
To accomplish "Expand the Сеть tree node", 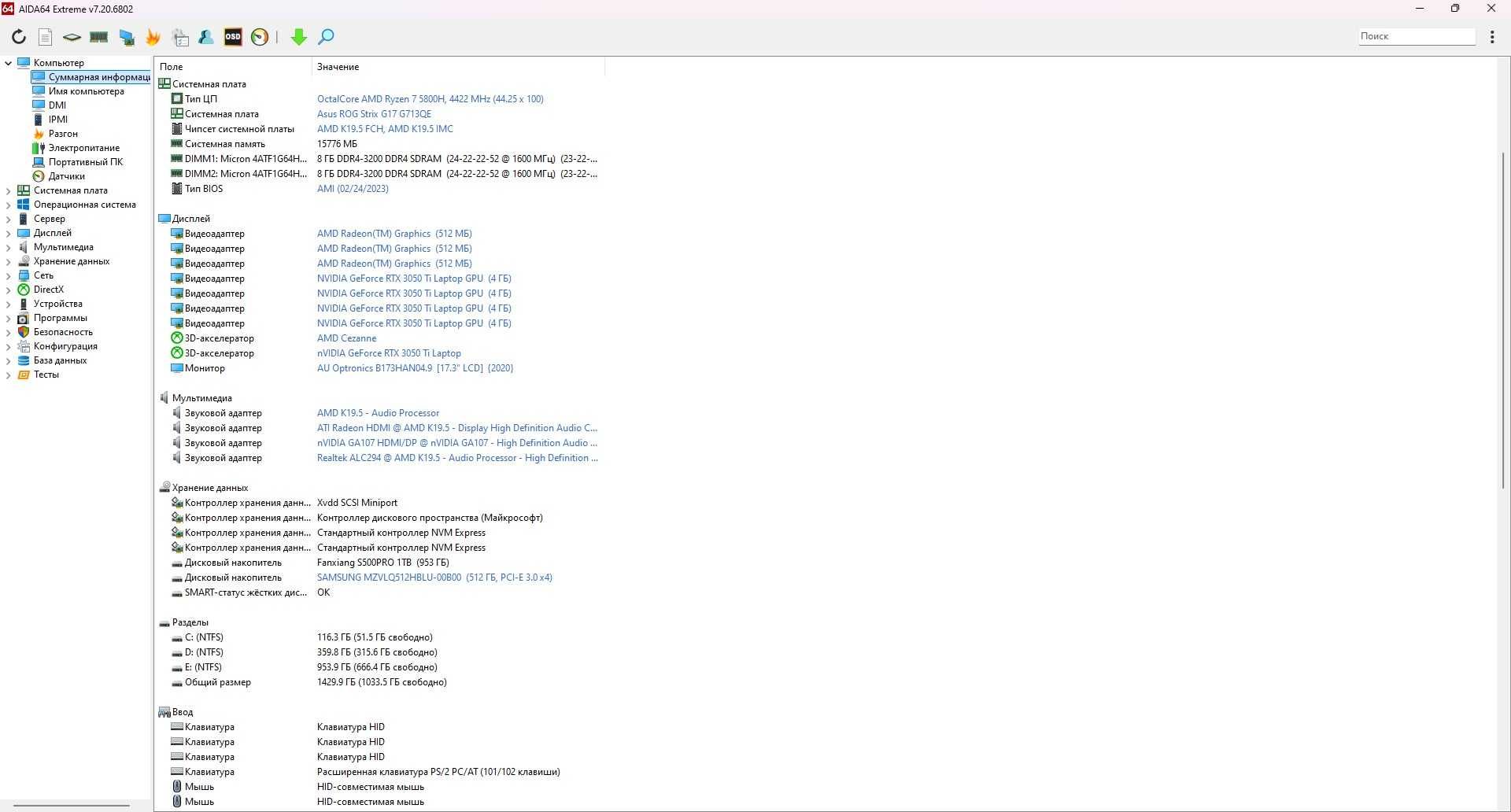I will [8, 275].
